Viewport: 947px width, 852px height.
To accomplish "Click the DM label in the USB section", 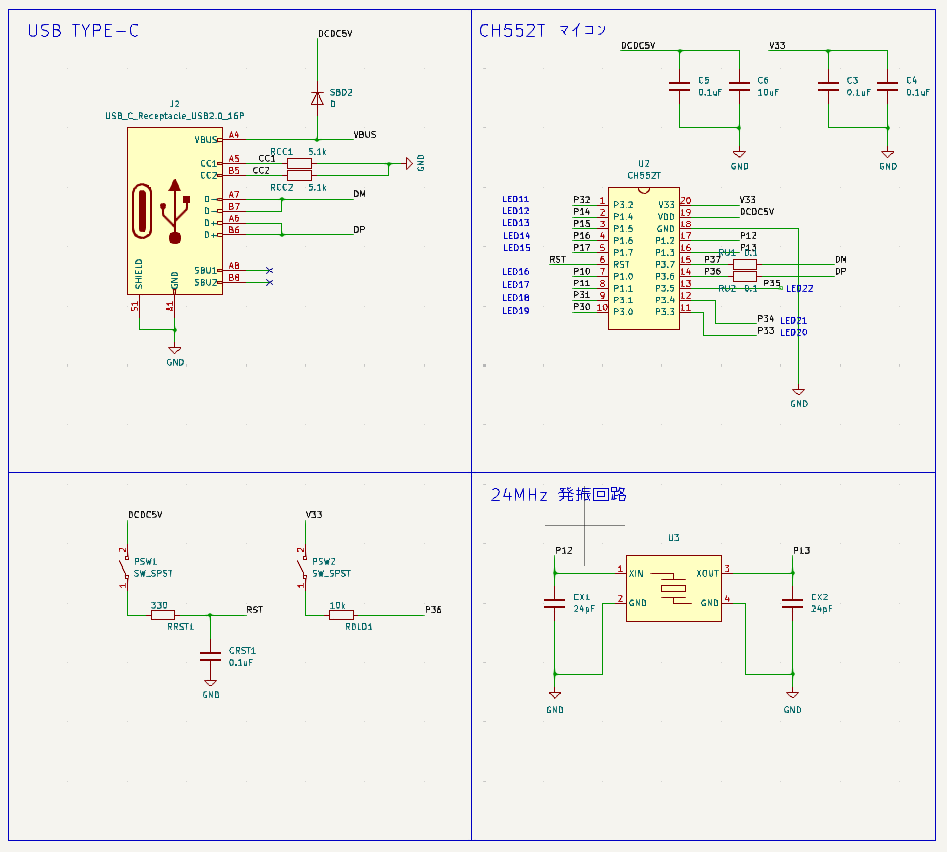I will 359,194.
